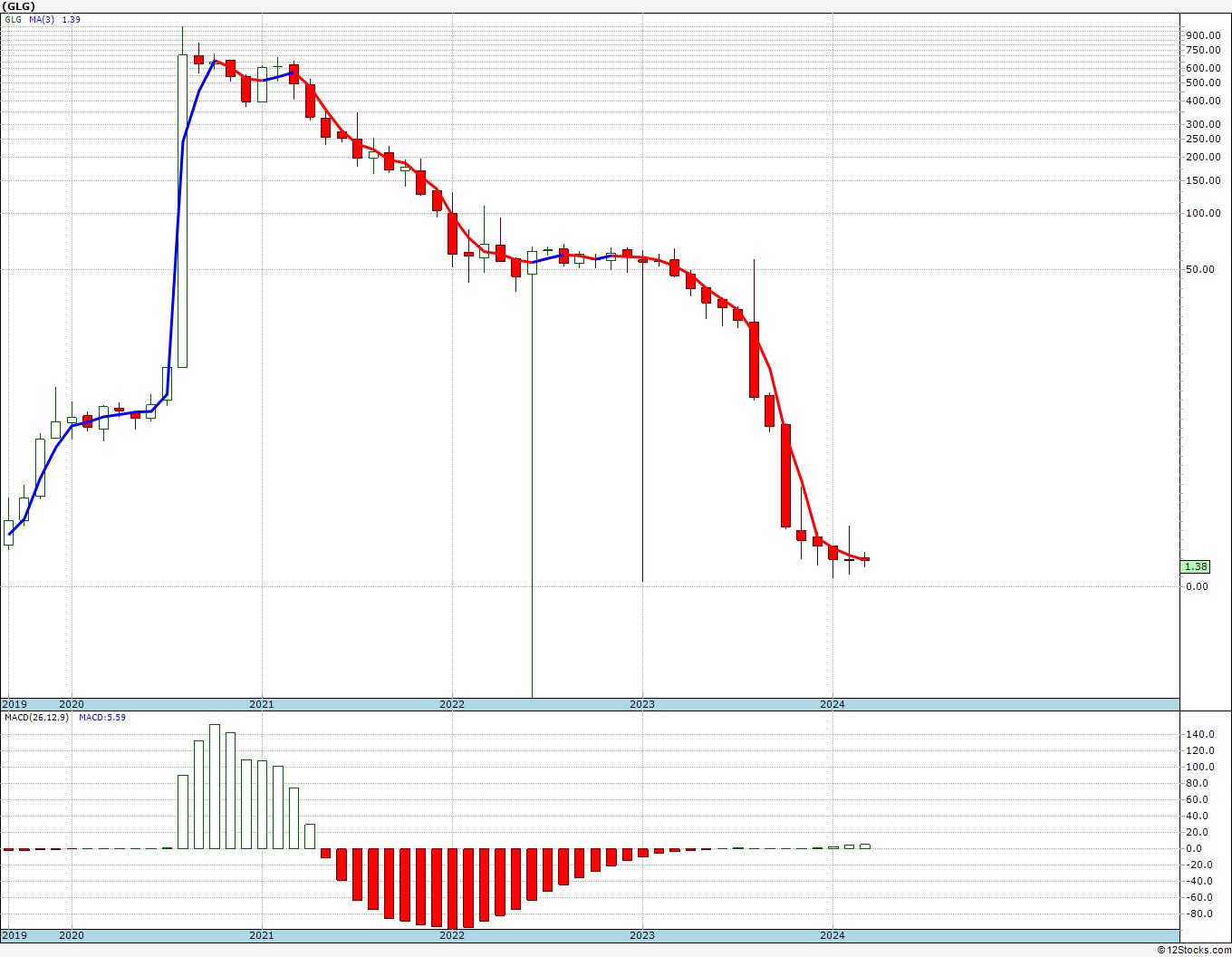Click the 750.00 price axis label

click(1202, 51)
